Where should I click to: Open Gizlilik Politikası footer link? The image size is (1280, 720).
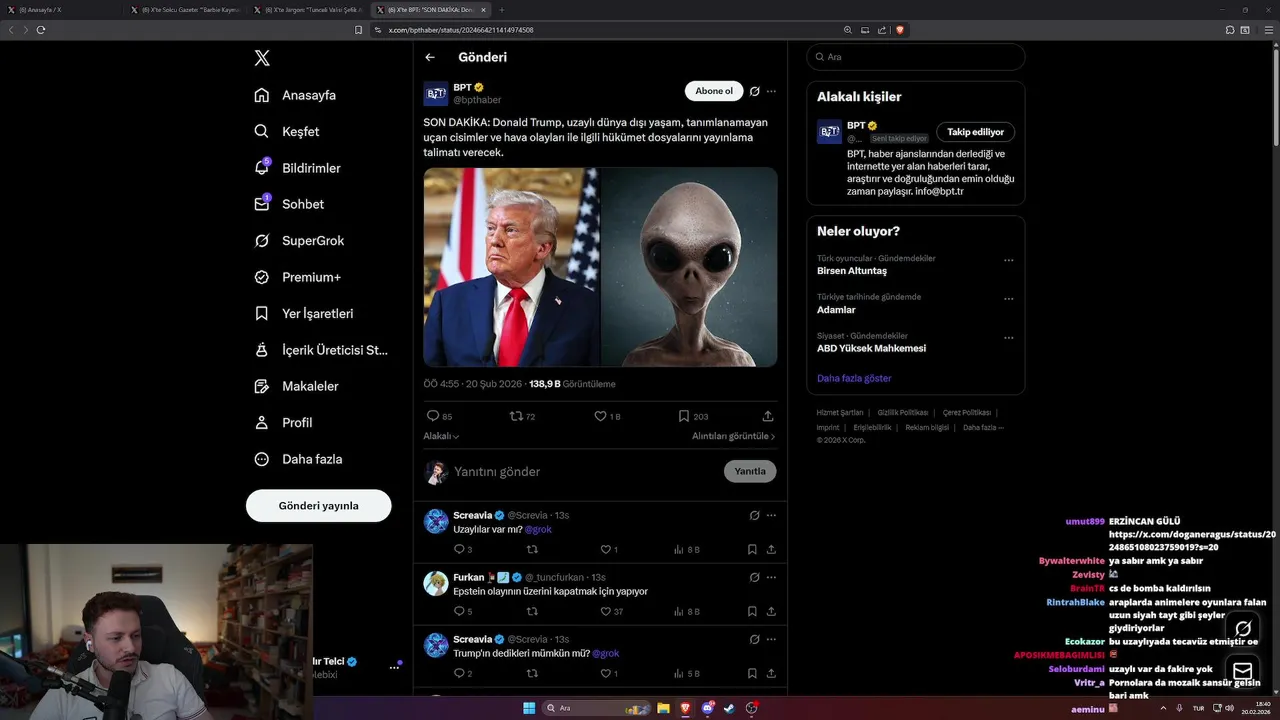903,412
